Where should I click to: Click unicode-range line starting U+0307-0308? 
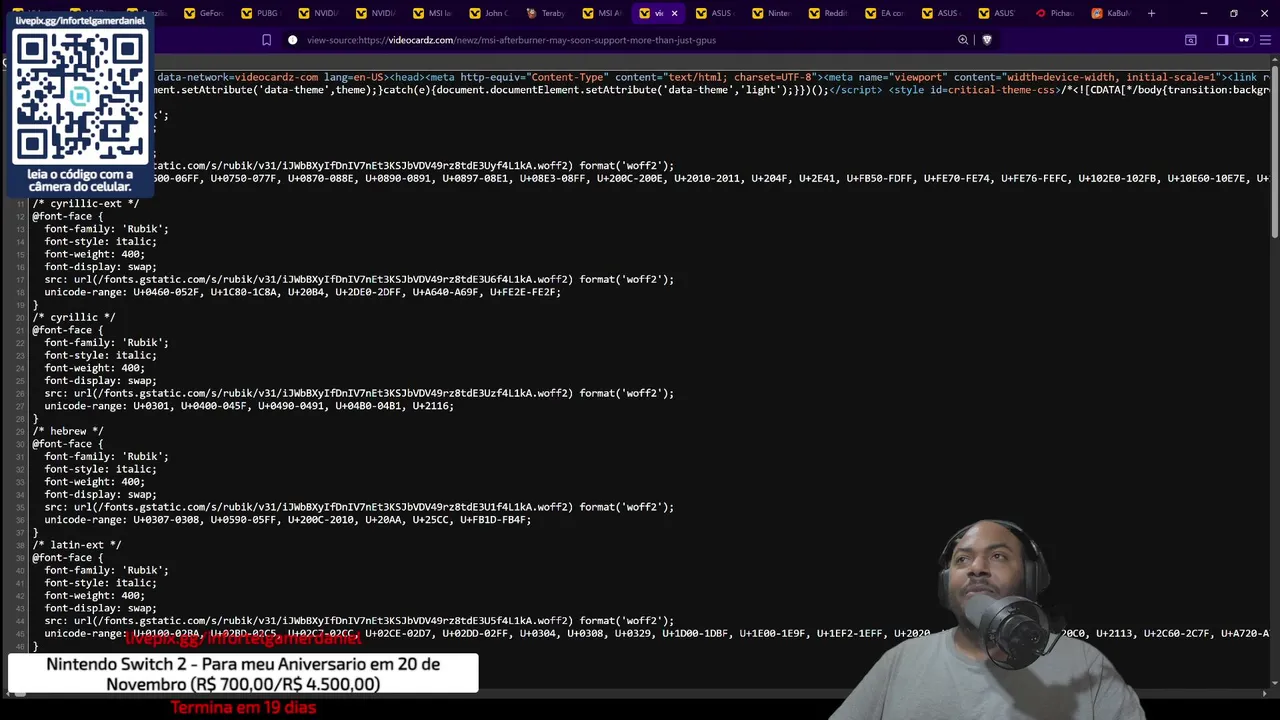(x=288, y=520)
